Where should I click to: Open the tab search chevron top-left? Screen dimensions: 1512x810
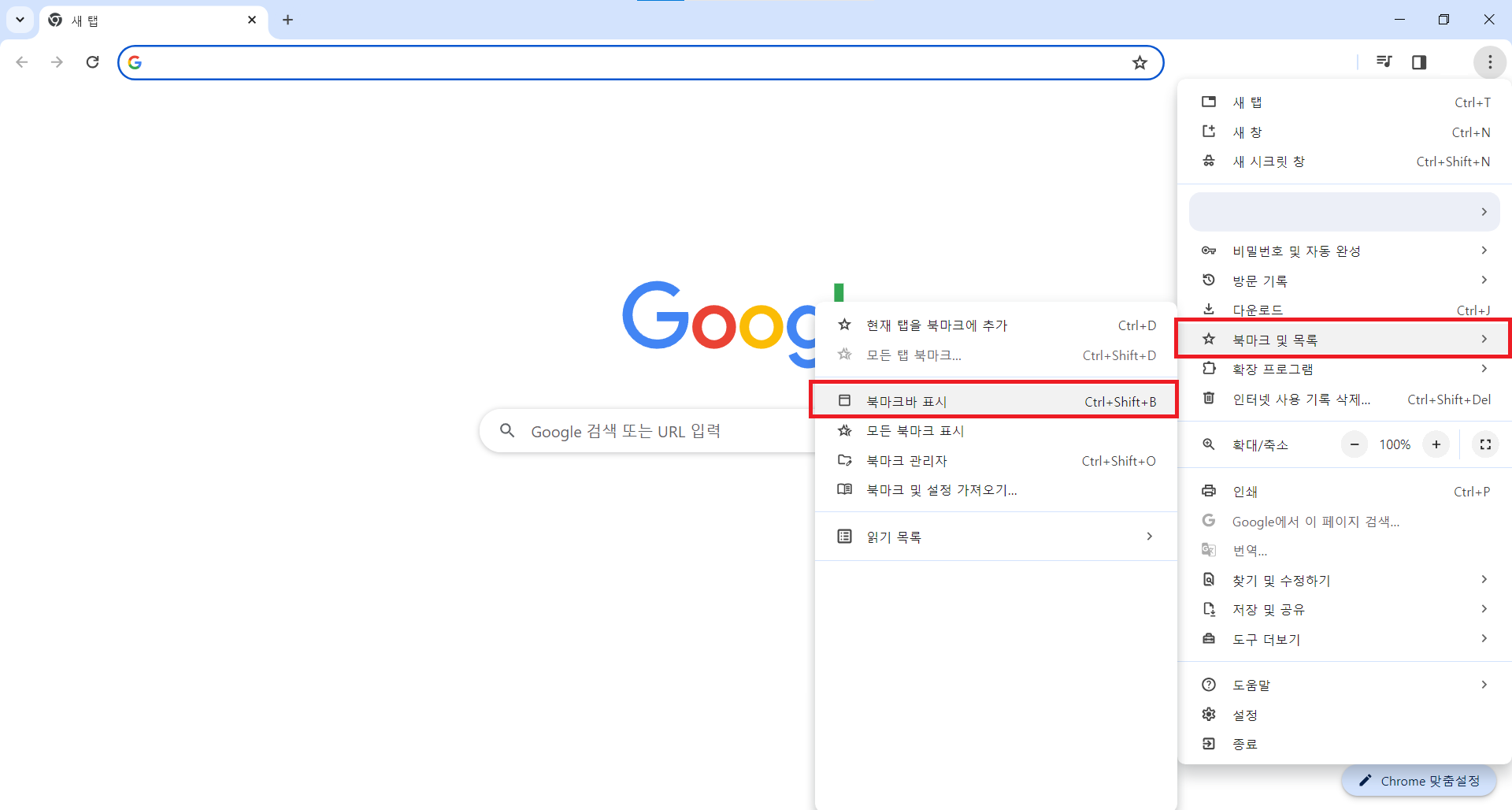[x=20, y=20]
